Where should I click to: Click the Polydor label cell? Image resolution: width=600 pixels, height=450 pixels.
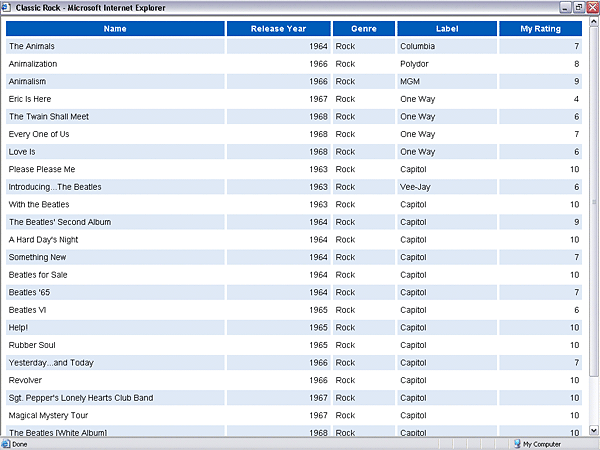coord(414,64)
